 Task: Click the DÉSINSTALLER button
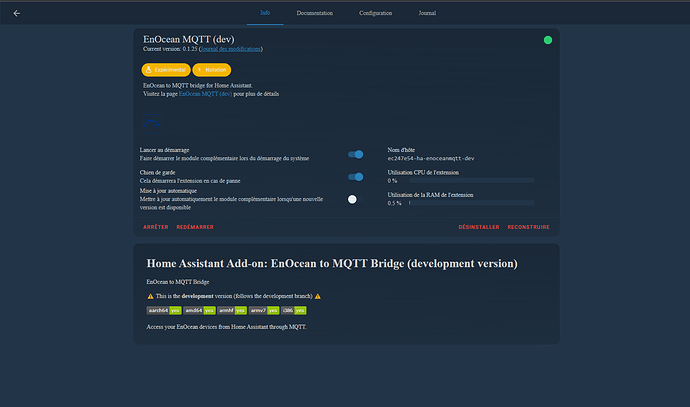pyautogui.click(x=478, y=227)
